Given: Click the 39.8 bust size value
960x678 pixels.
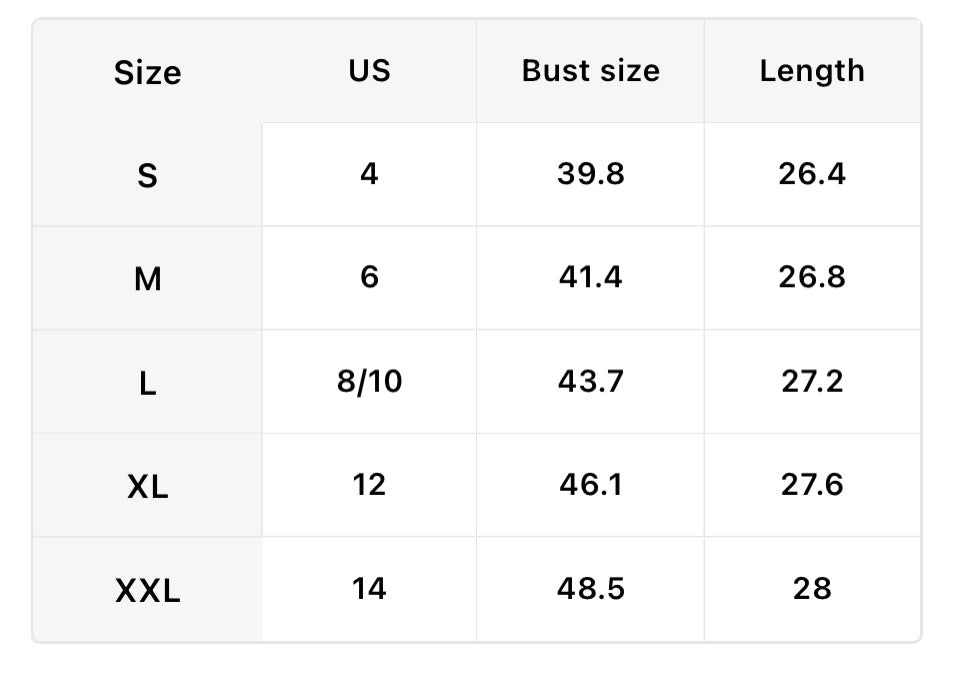Looking at the screenshot, I should [590, 174].
